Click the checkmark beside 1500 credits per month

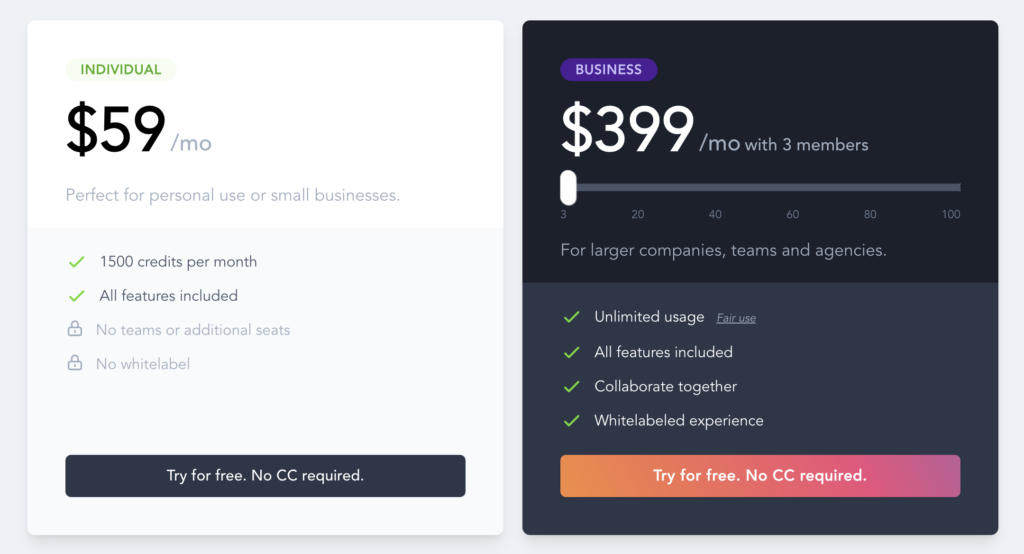click(76, 262)
